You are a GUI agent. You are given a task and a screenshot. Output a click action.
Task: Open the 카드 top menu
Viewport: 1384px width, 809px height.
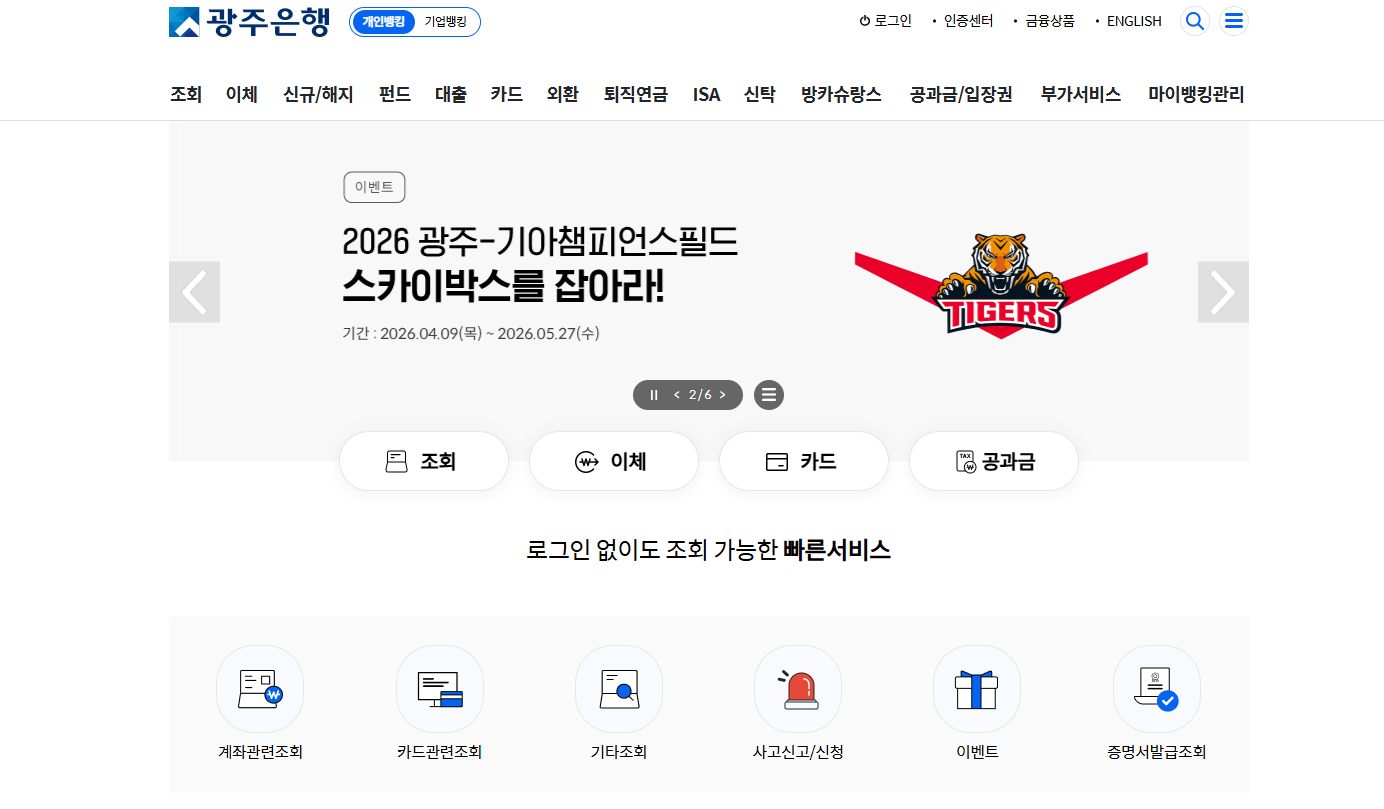507,95
